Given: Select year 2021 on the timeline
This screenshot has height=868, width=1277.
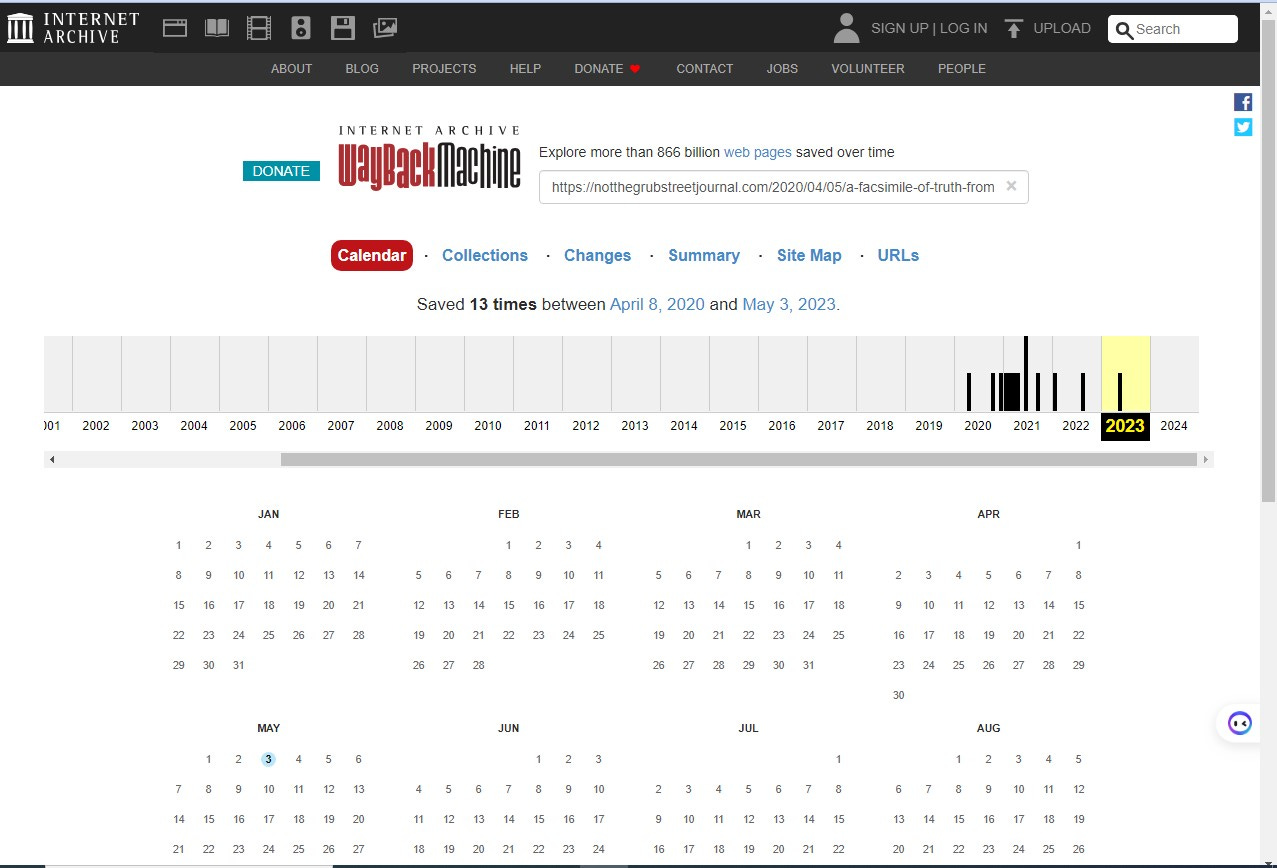Looking at the screenshot, I should 1027,426.
